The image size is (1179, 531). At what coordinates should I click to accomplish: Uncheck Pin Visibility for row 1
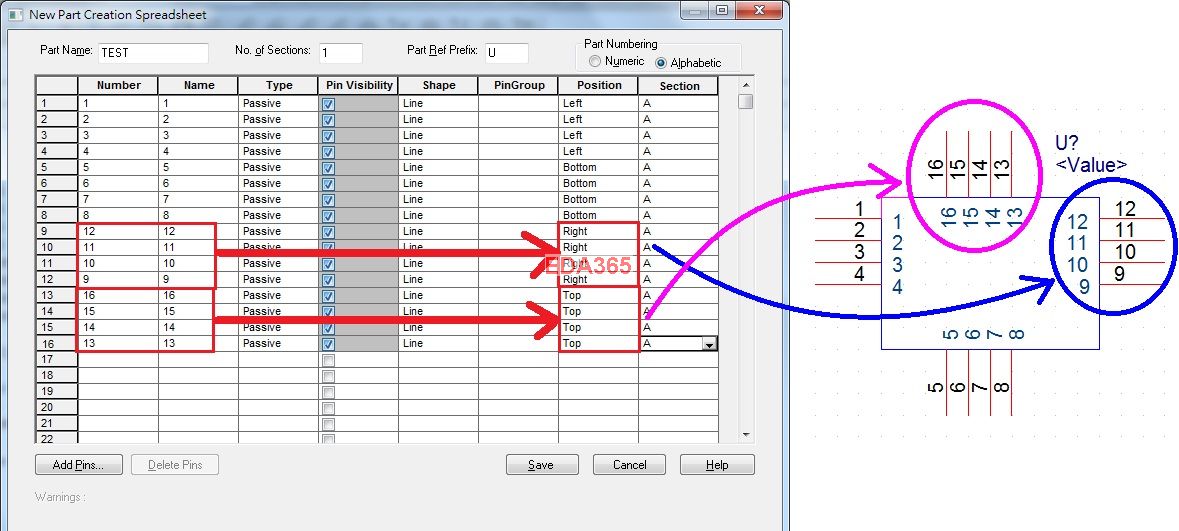[x=329, y=104]
